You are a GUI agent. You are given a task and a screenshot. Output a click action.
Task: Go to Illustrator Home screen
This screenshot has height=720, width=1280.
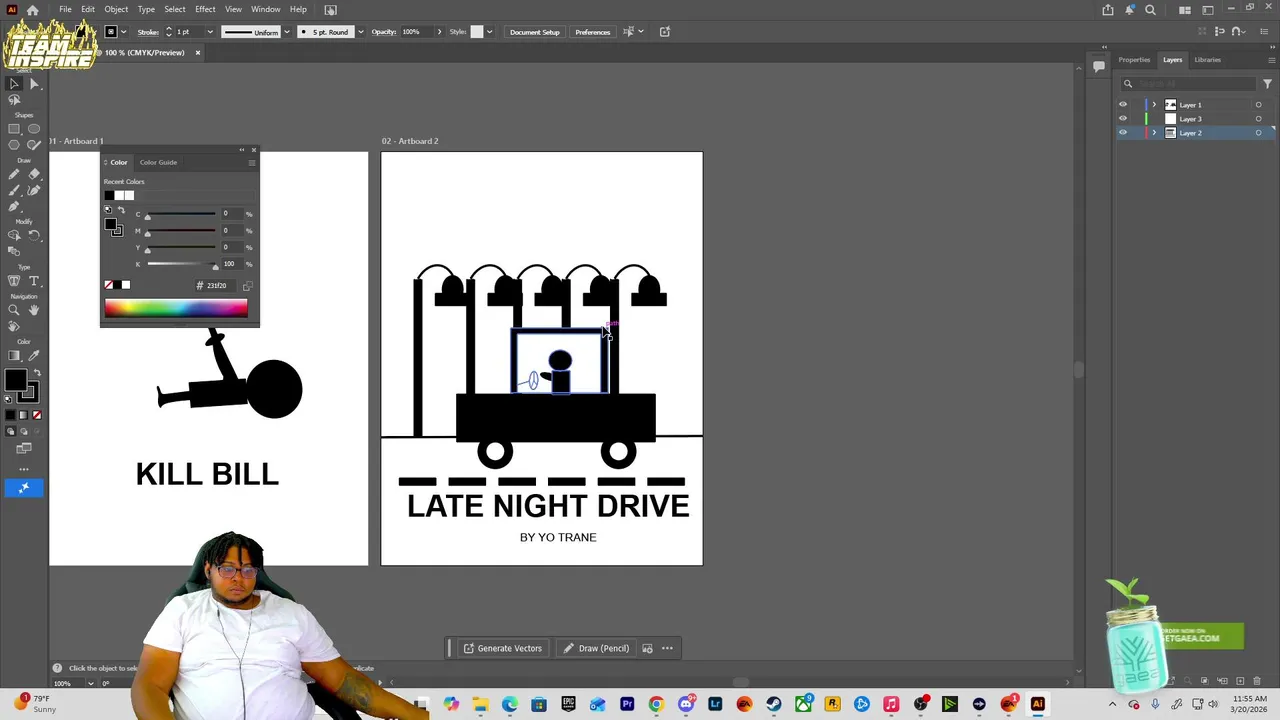[33, 9]
